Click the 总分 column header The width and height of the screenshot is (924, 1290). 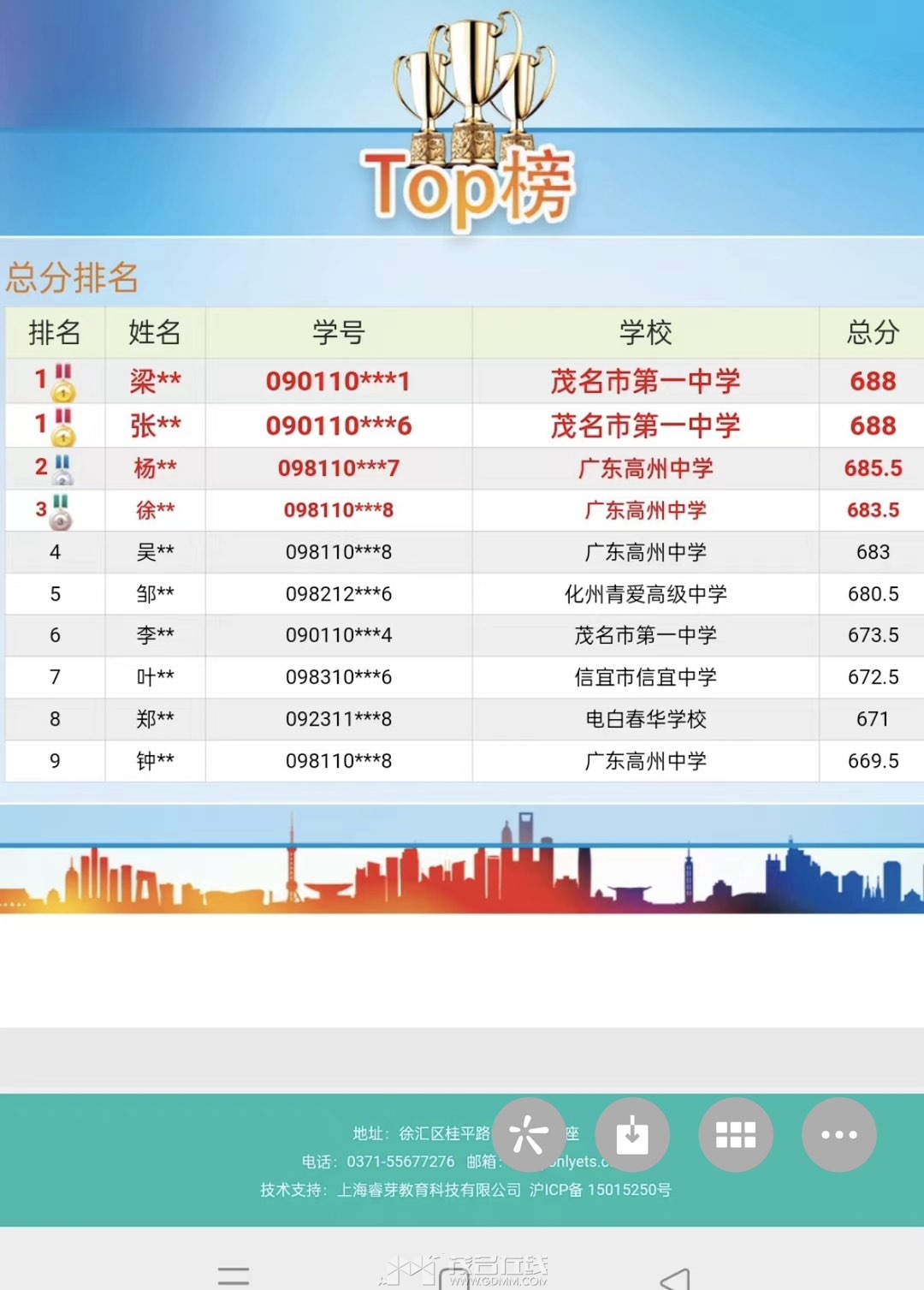[872, 332]
